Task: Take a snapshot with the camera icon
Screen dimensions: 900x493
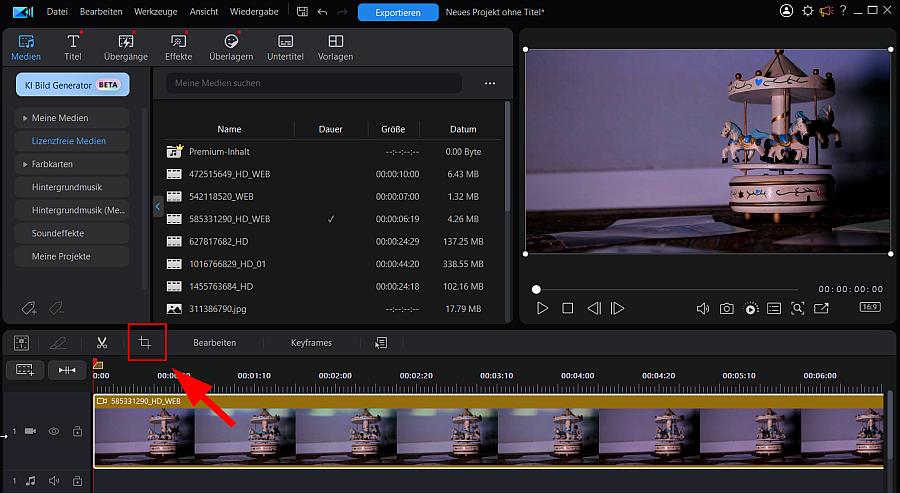Action: tap(727, 309)
